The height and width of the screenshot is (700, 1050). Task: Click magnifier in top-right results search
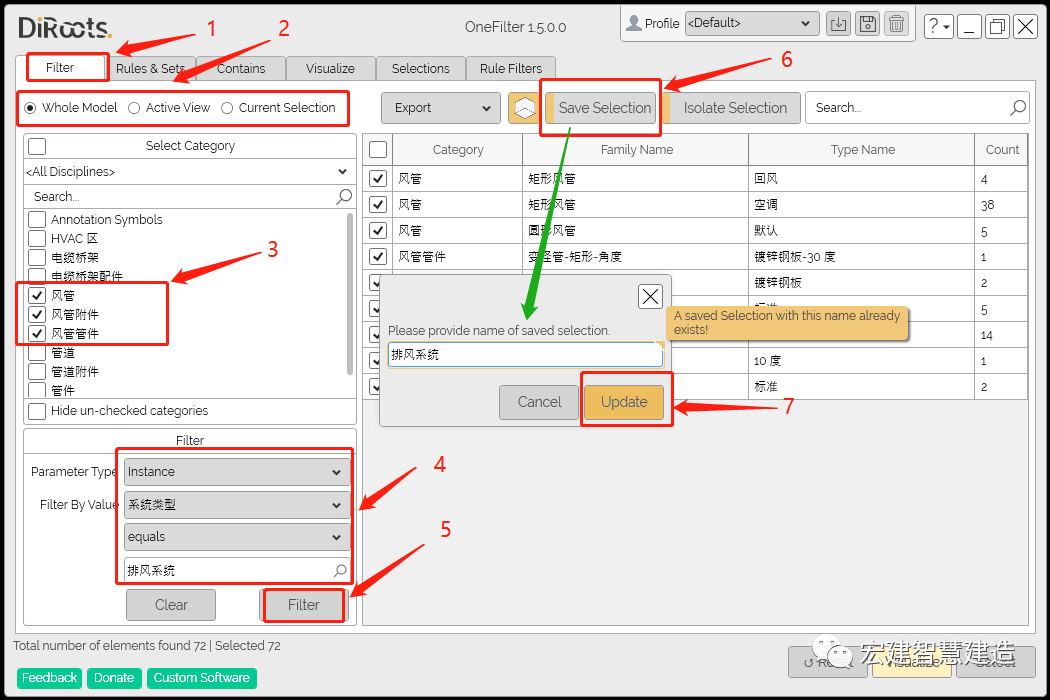click(x=1018, y=108)
